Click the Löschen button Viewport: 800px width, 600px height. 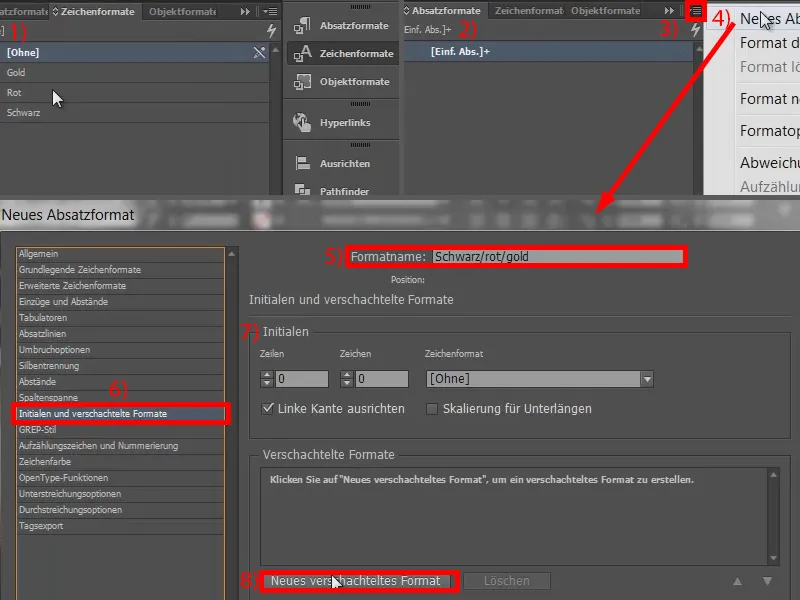coord(507,581)
